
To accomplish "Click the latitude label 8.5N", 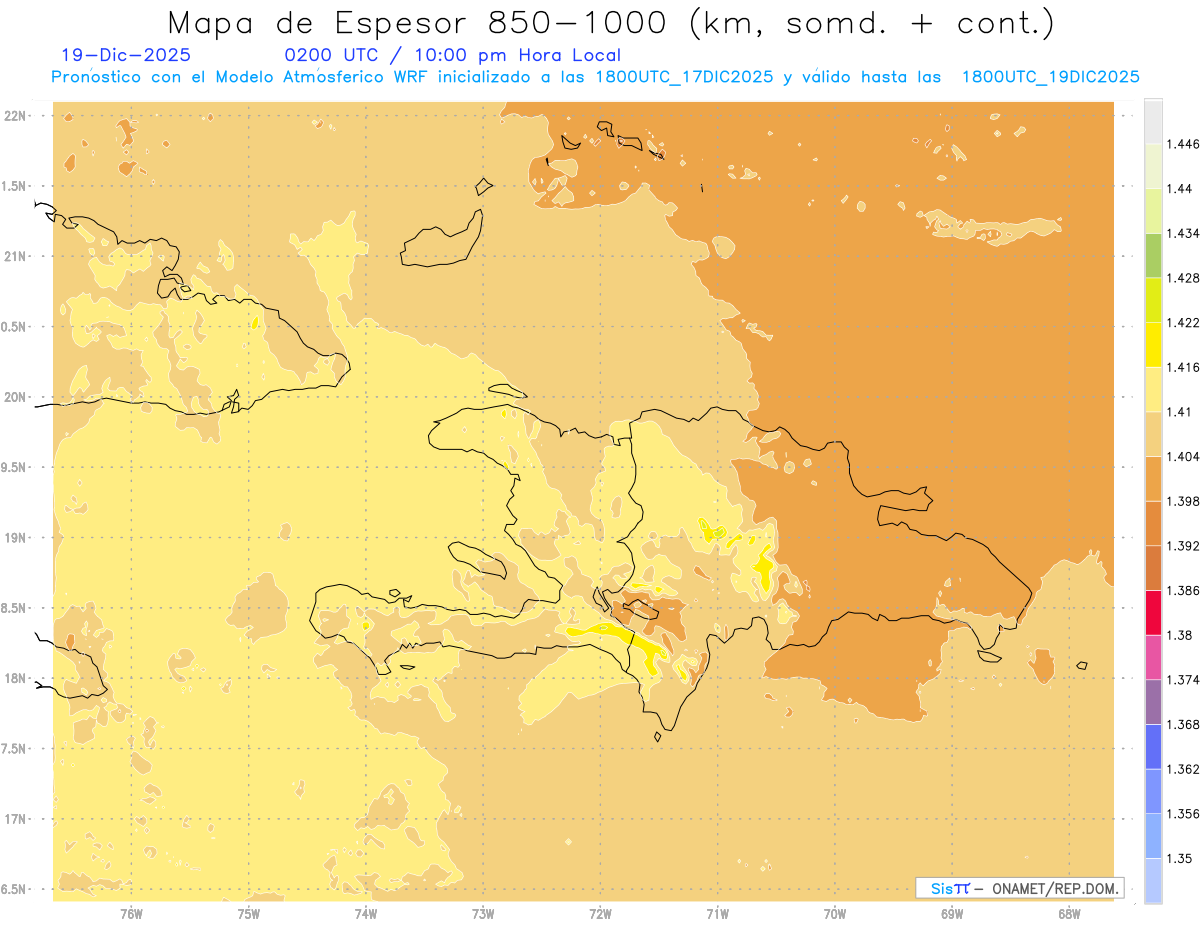I will 15,608.
